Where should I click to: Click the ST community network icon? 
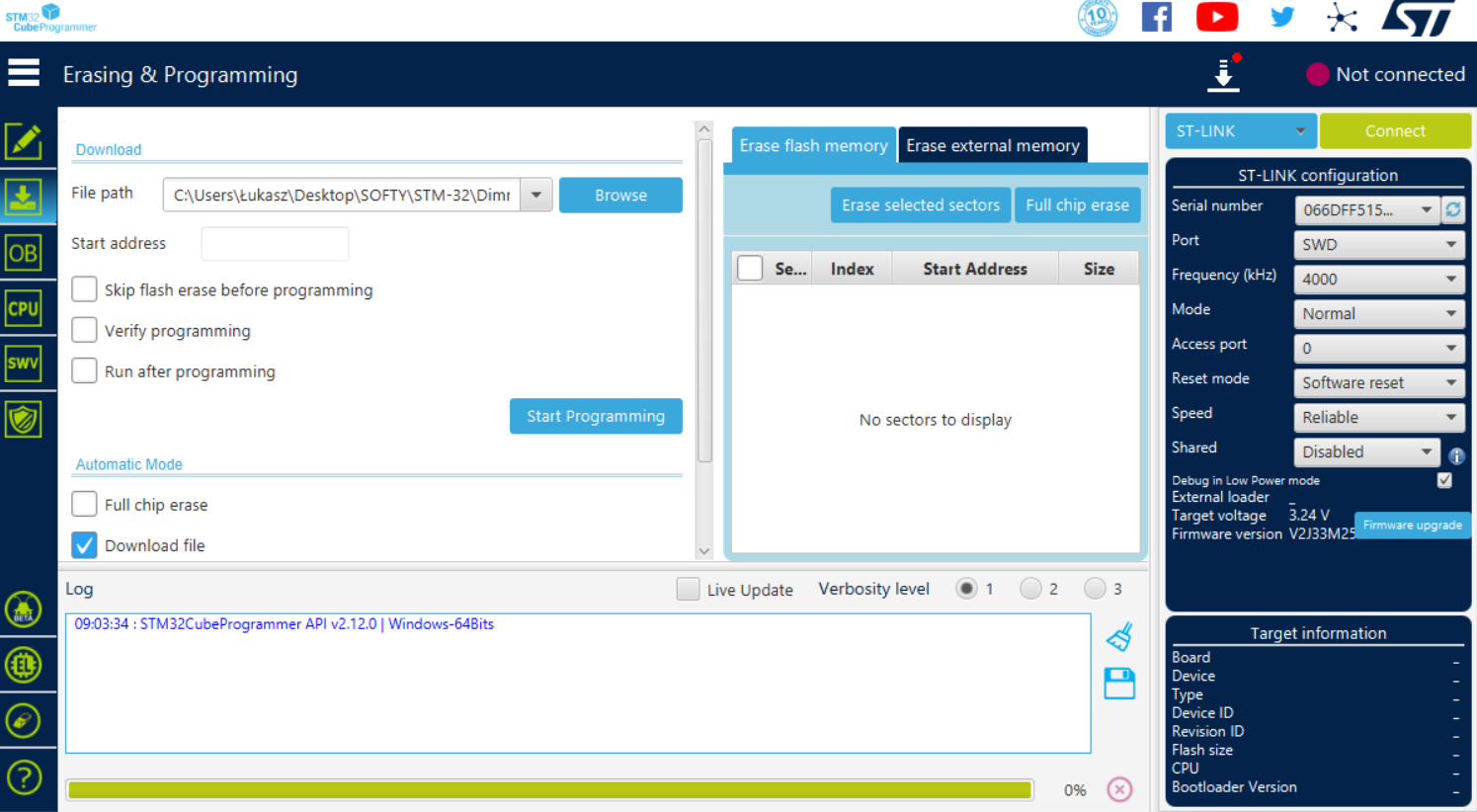[1342, 17]
